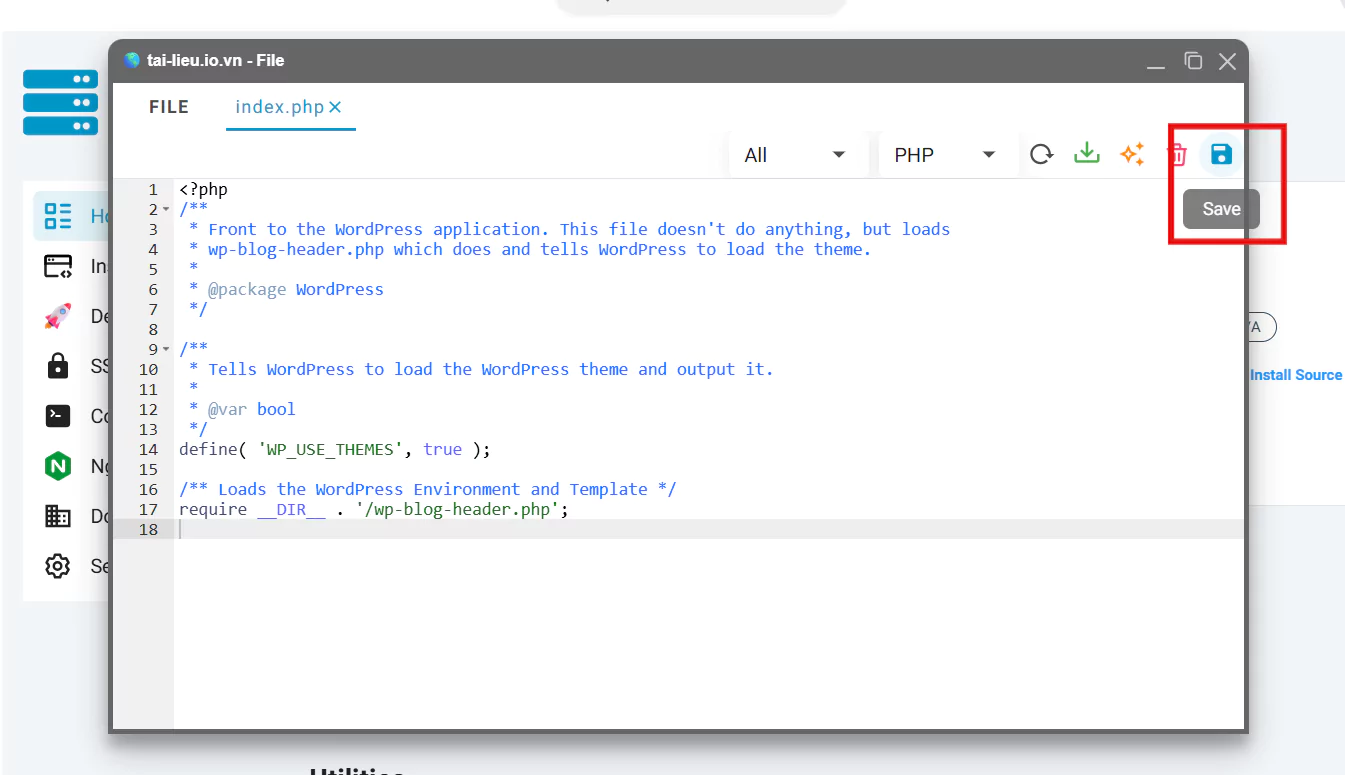Screen dimensions: 1345x775
Task: Collapse the comment block at line 2
Action: (x=166, y=210)
